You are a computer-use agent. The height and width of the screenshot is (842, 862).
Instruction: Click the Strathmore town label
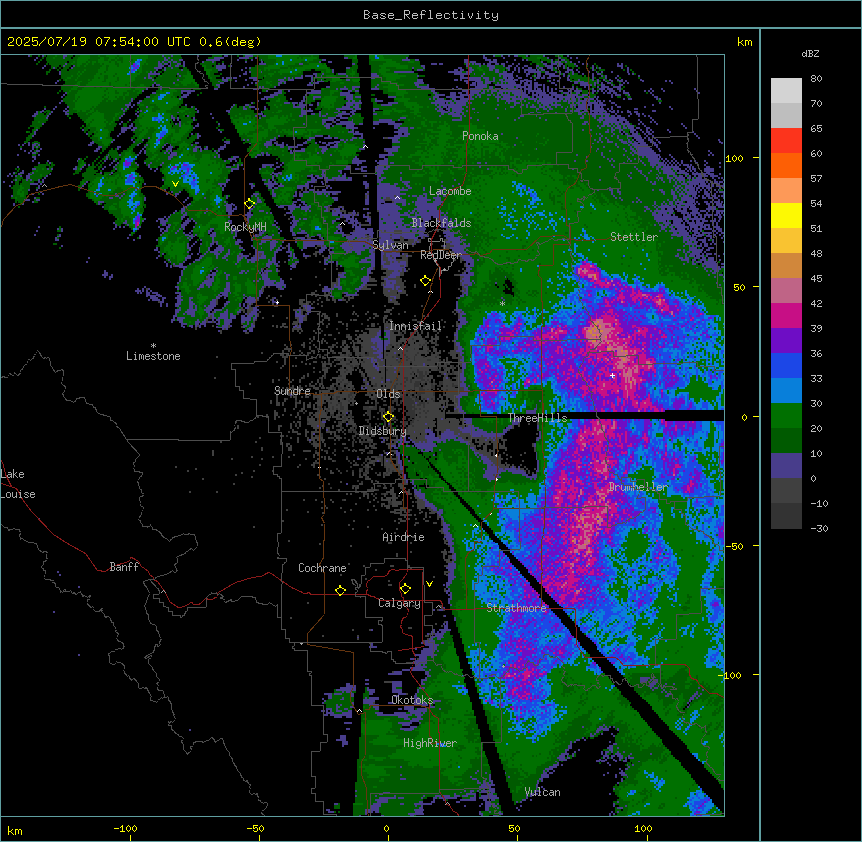point(516,608)
